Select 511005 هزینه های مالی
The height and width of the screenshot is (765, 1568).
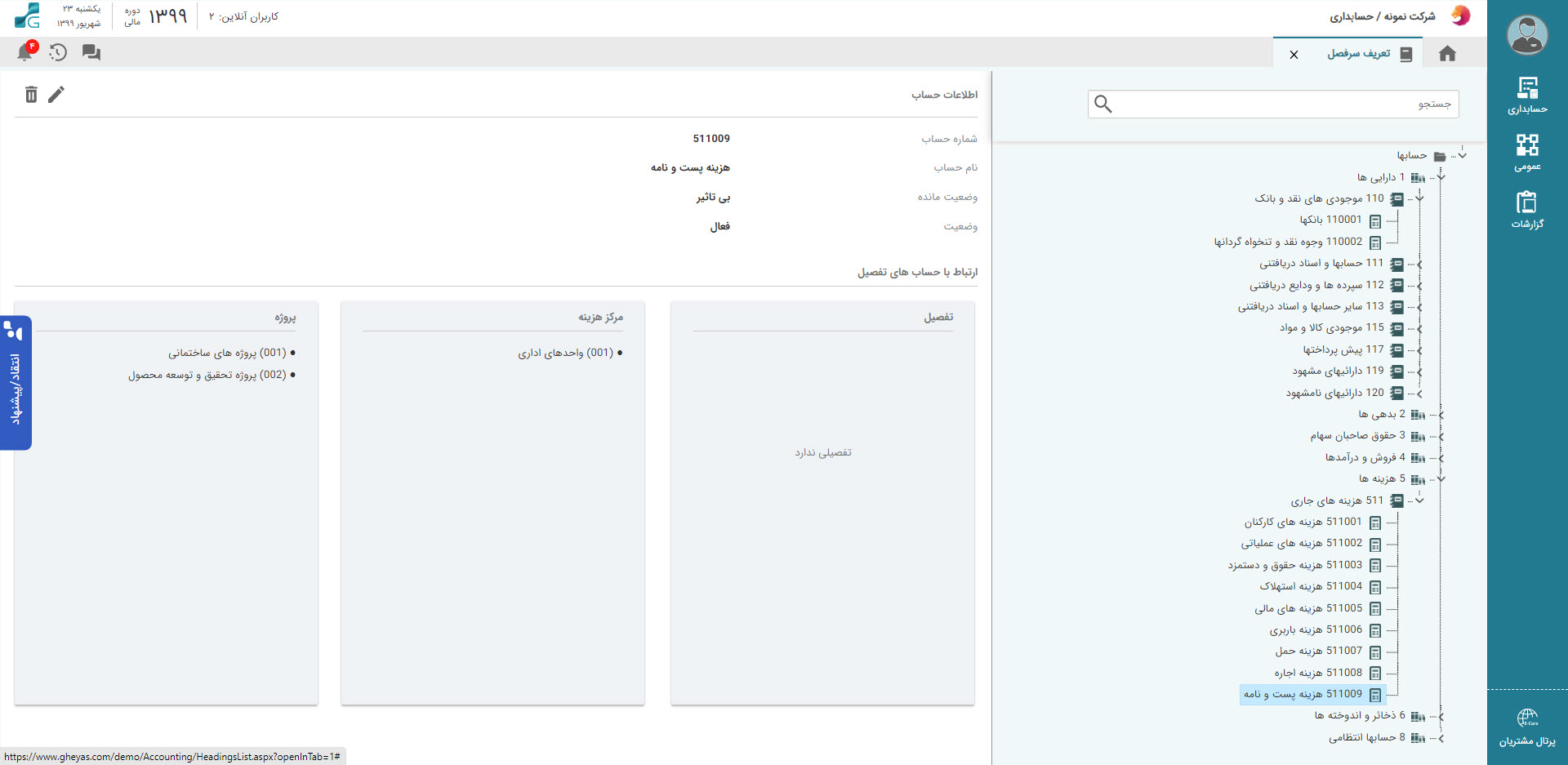(1308, 608)
